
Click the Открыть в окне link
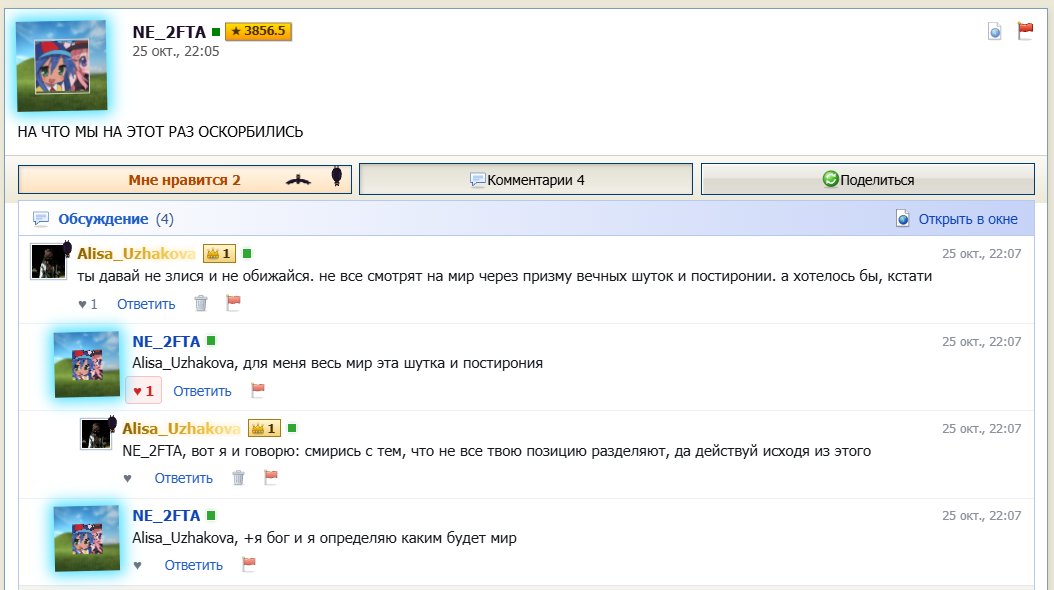coord(968,219)
